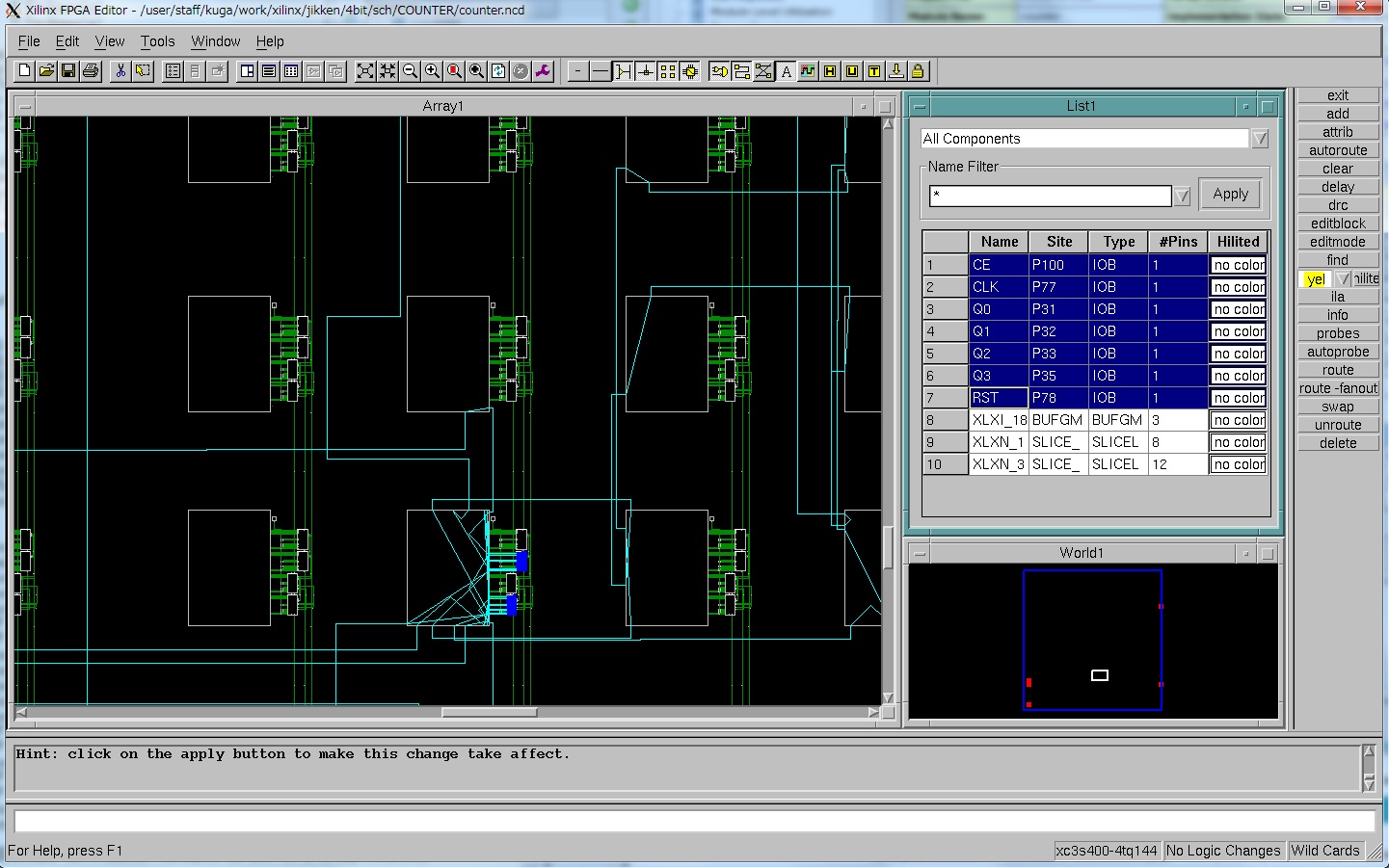Click the waveform probe icon

coord(808,71)
